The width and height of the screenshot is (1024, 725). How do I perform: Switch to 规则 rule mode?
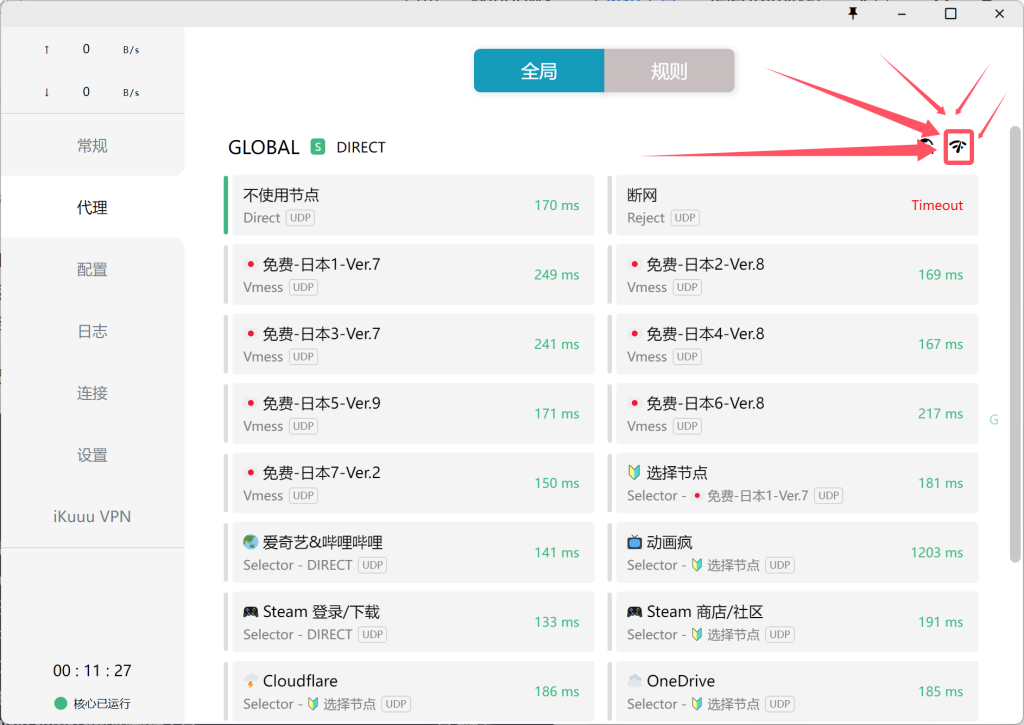669,71
